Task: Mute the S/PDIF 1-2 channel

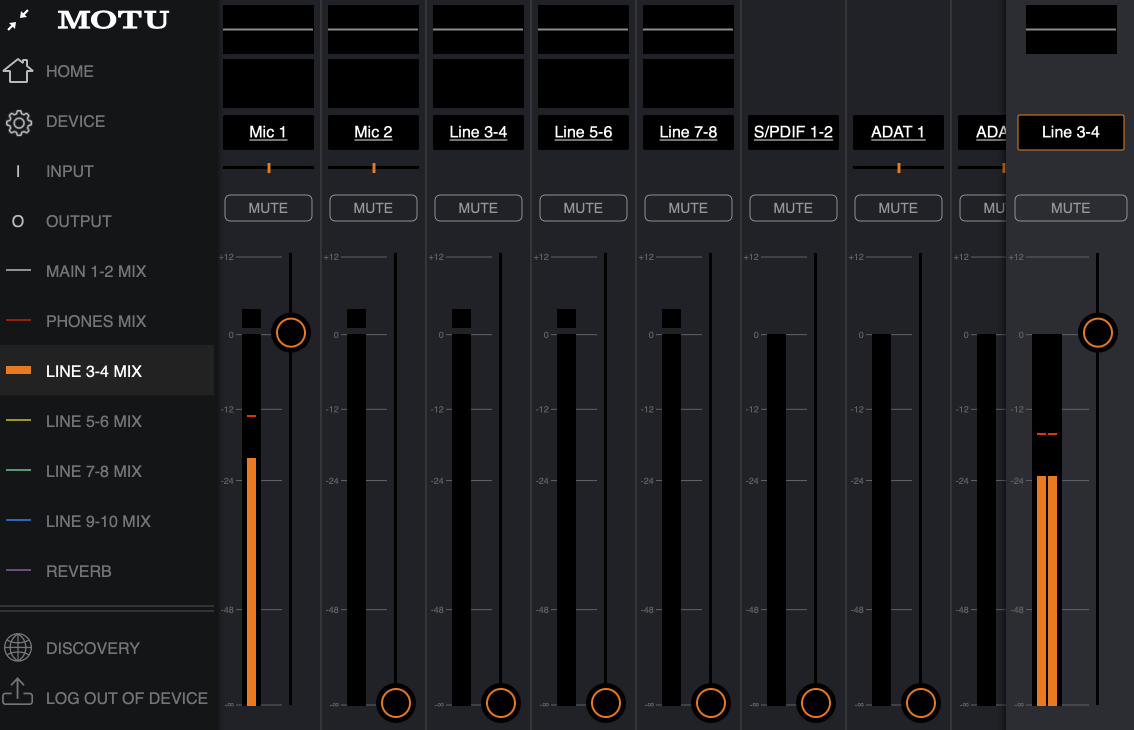Action: click(793, 208)
